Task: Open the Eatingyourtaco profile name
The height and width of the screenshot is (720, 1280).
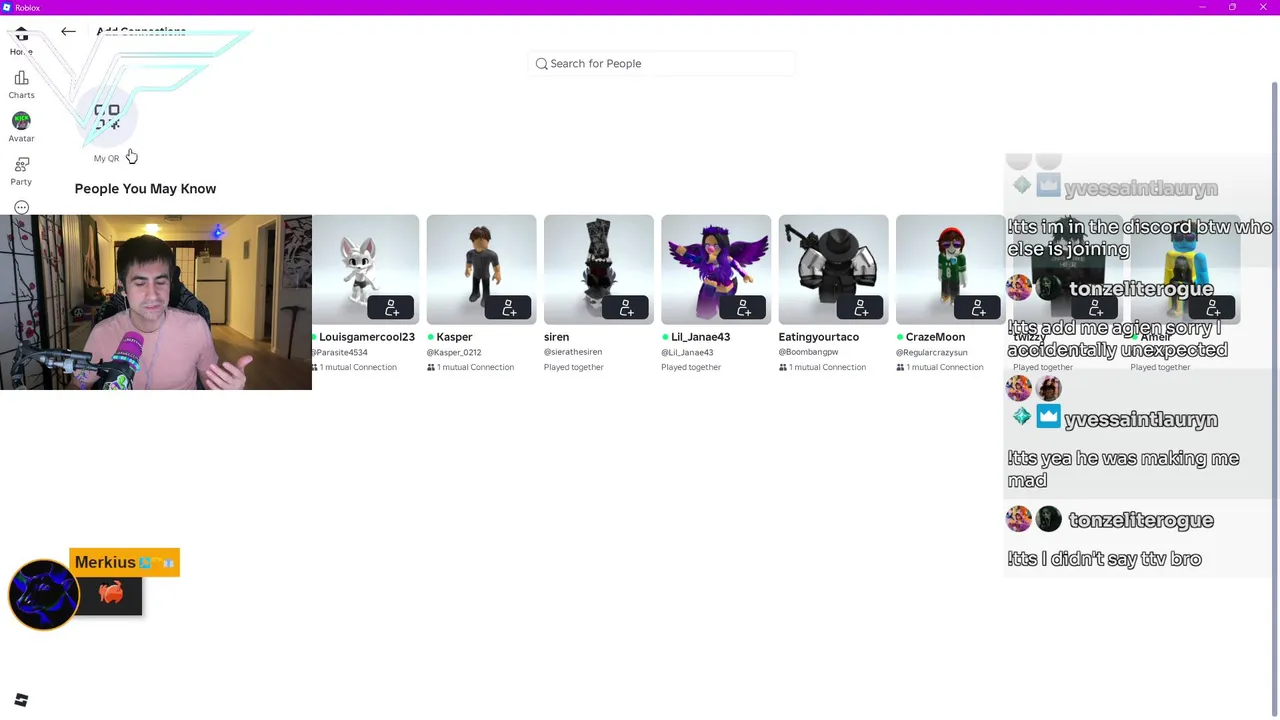Action: pyautogui.click(x=818, y=337)
